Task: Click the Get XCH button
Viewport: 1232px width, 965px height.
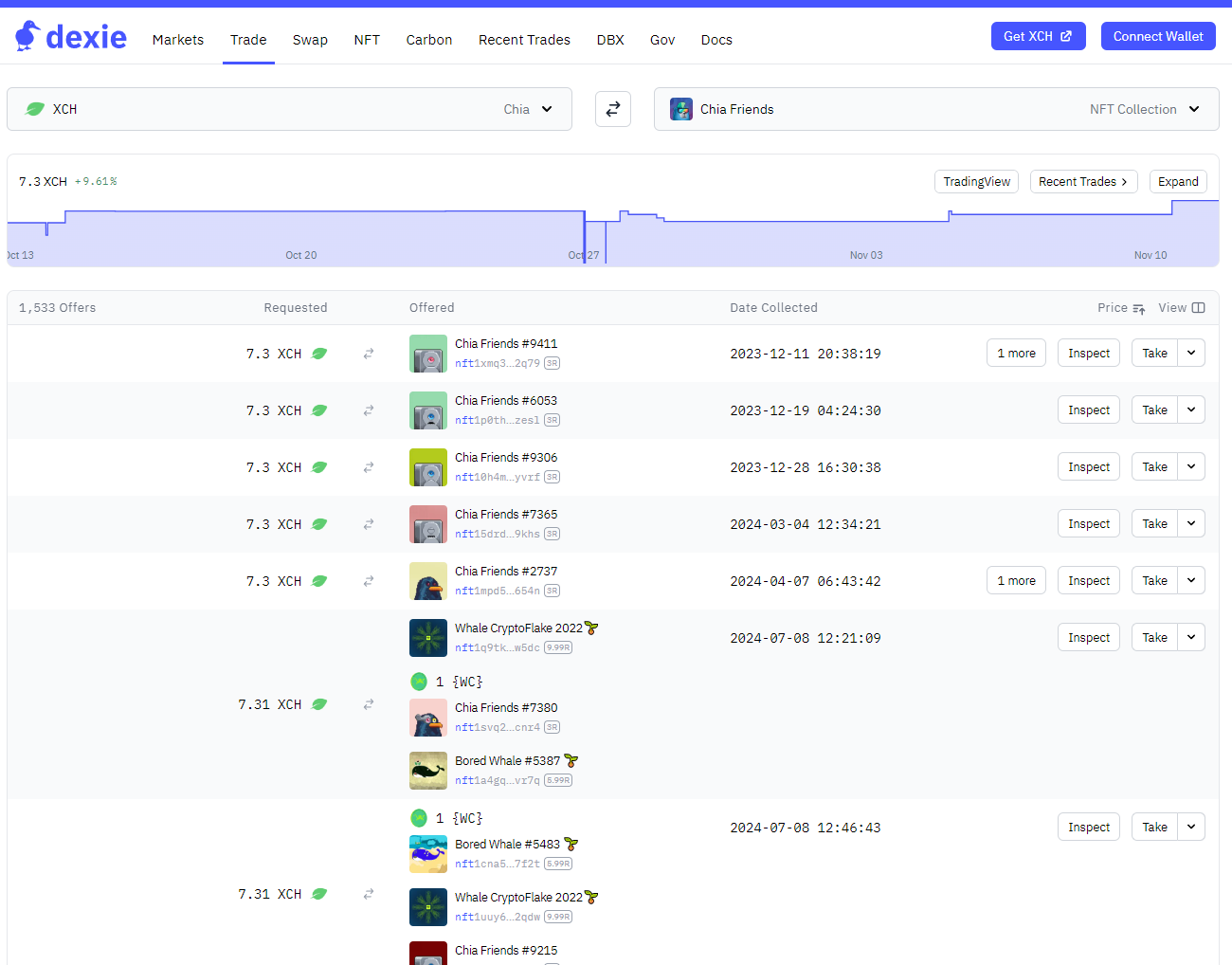Action: coord(1039,36)
